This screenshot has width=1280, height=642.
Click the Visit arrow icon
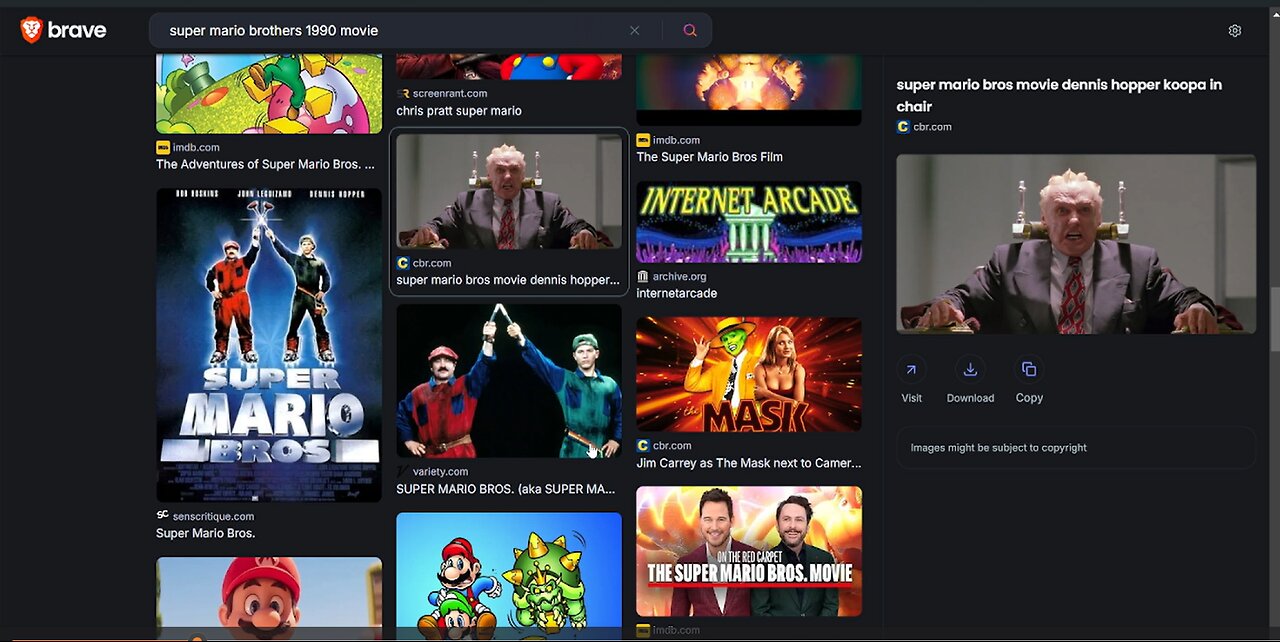(x=911, y=369)
